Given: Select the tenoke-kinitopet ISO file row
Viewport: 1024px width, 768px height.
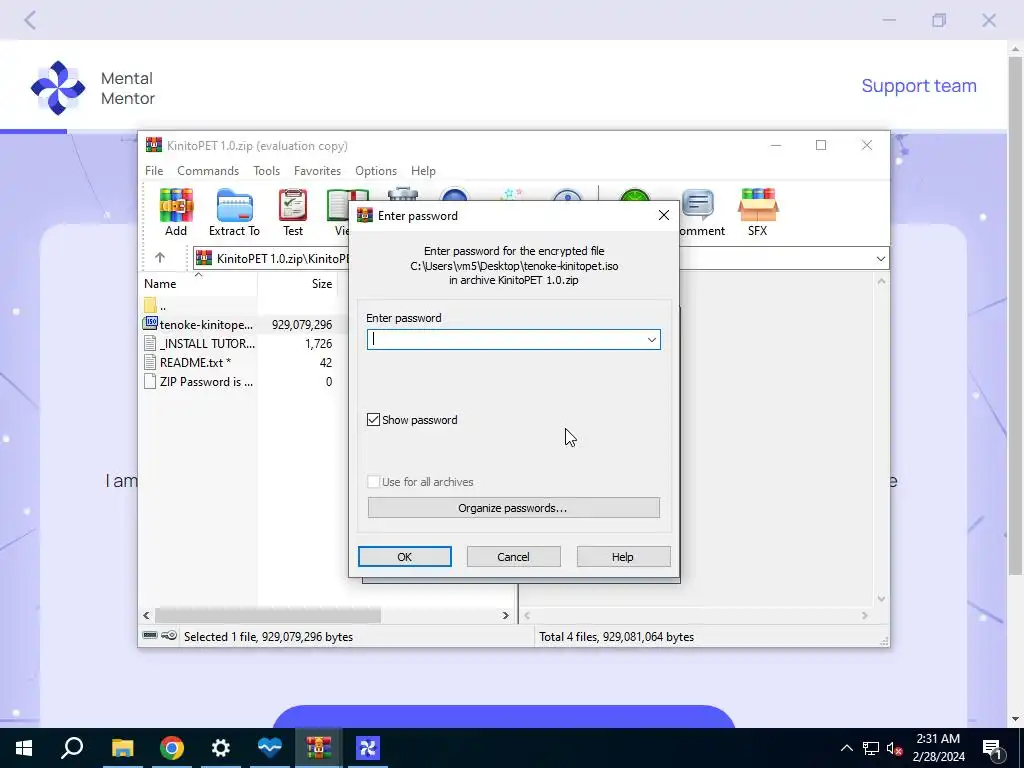Looking at the screenshot, I should [238, 325].
